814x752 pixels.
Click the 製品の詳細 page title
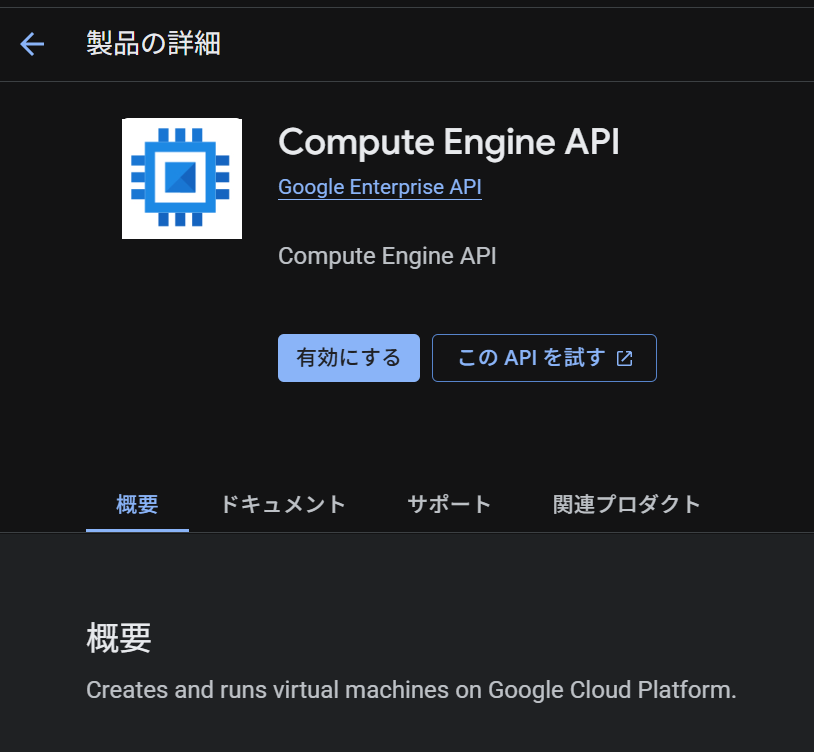pos(153,44)
